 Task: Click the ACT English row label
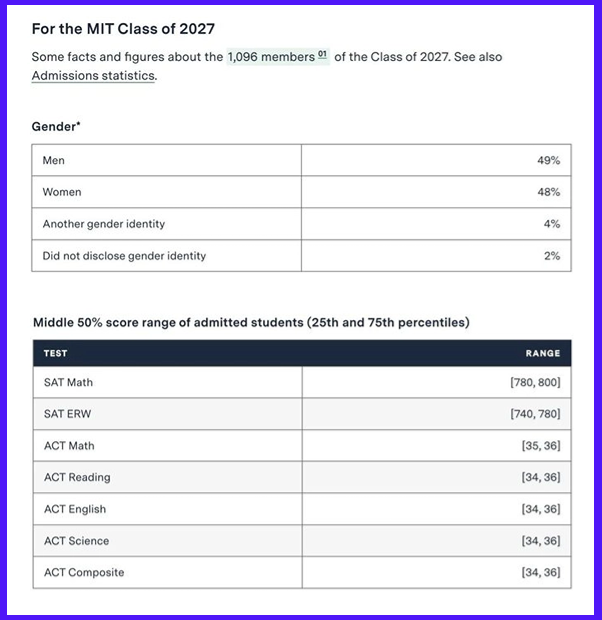(75, 509)
